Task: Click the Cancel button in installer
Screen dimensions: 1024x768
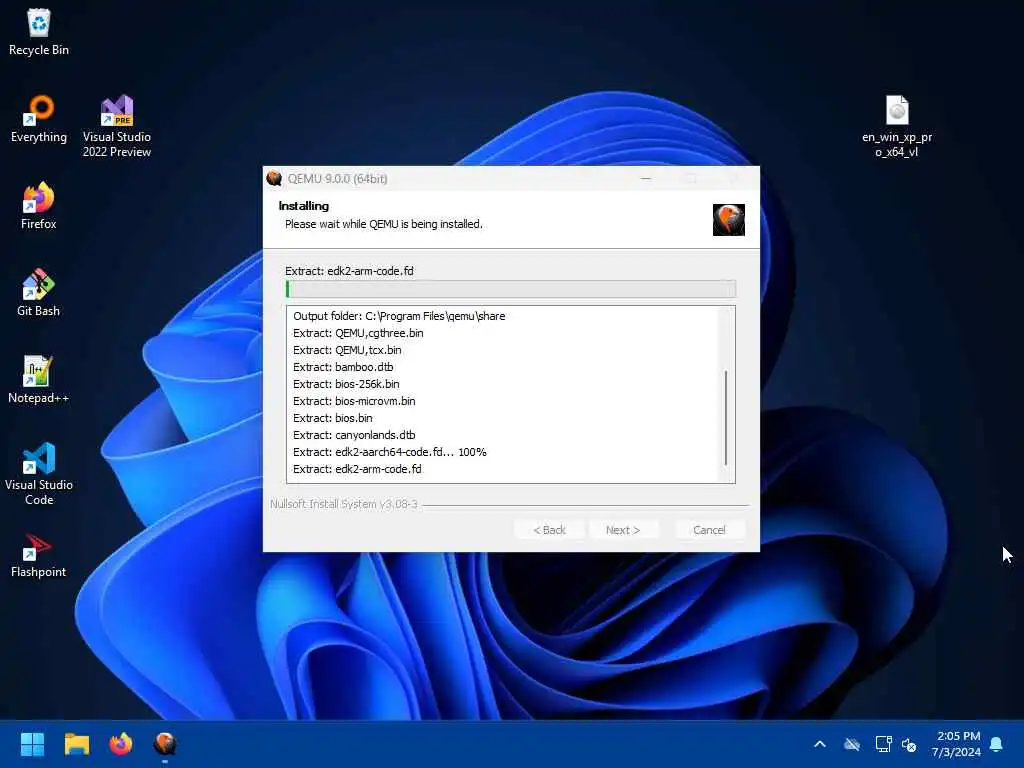Action: [x=709, y=530]
